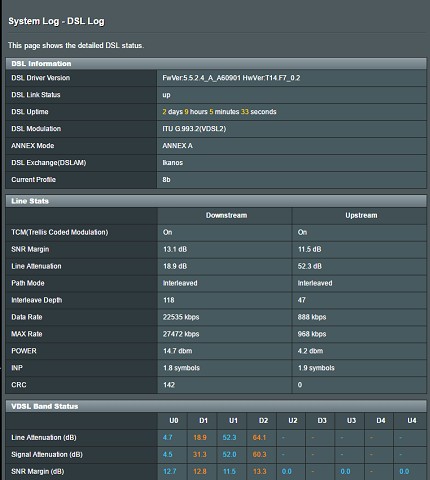Select the downstream CRC count 142
The image size is (430, 480).
pos(169,385)
